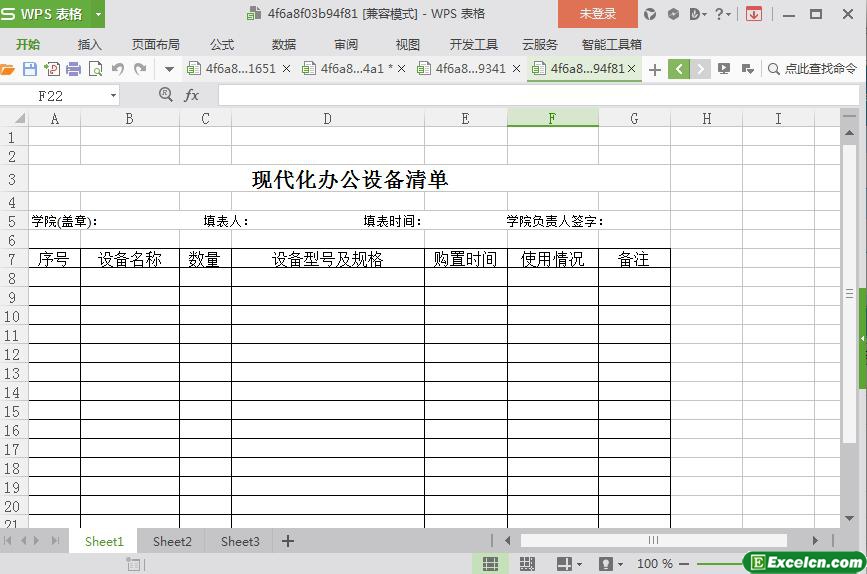
Task: Switch to 页面布局 tab
Action: tap(155, 44)
